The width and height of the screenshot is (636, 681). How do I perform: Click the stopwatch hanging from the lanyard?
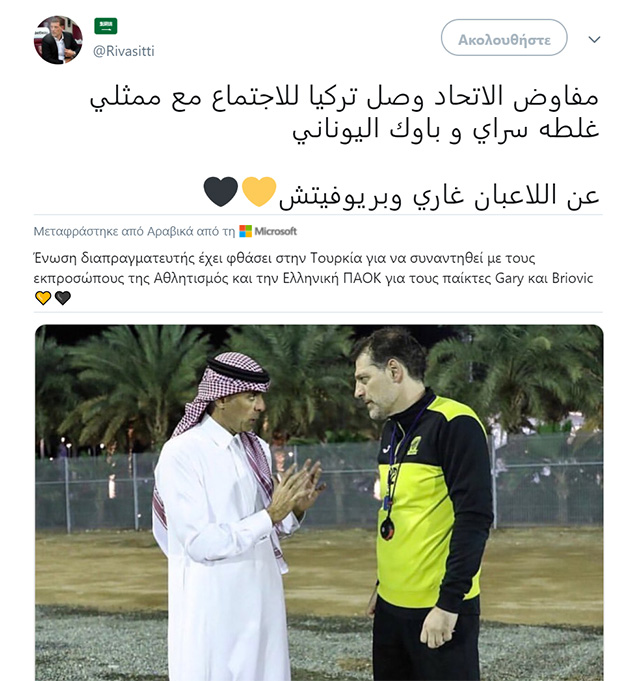tap(387, 529)
